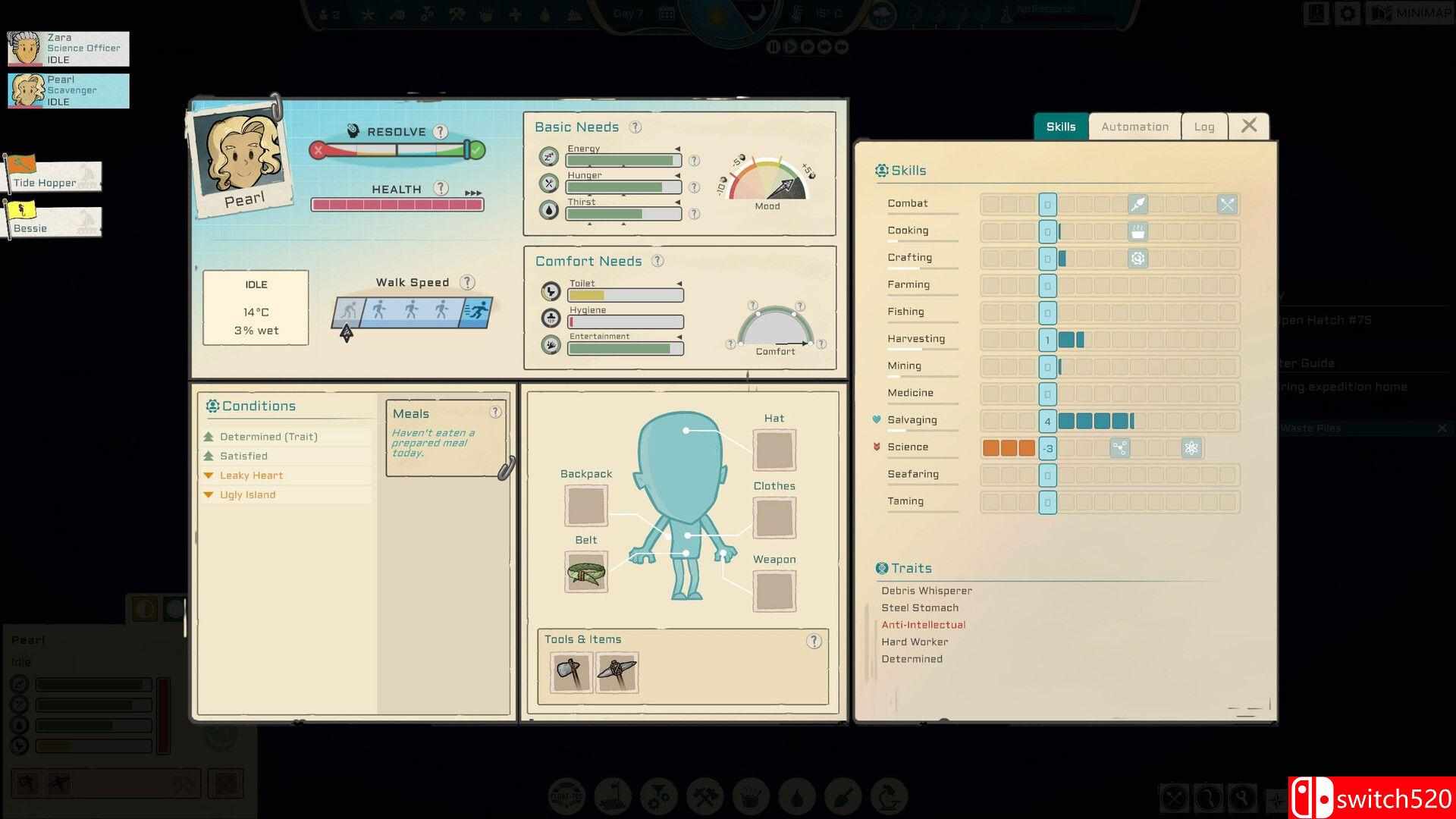
Task: Select fastest running walk speed
Action: (x=475, y=312)
